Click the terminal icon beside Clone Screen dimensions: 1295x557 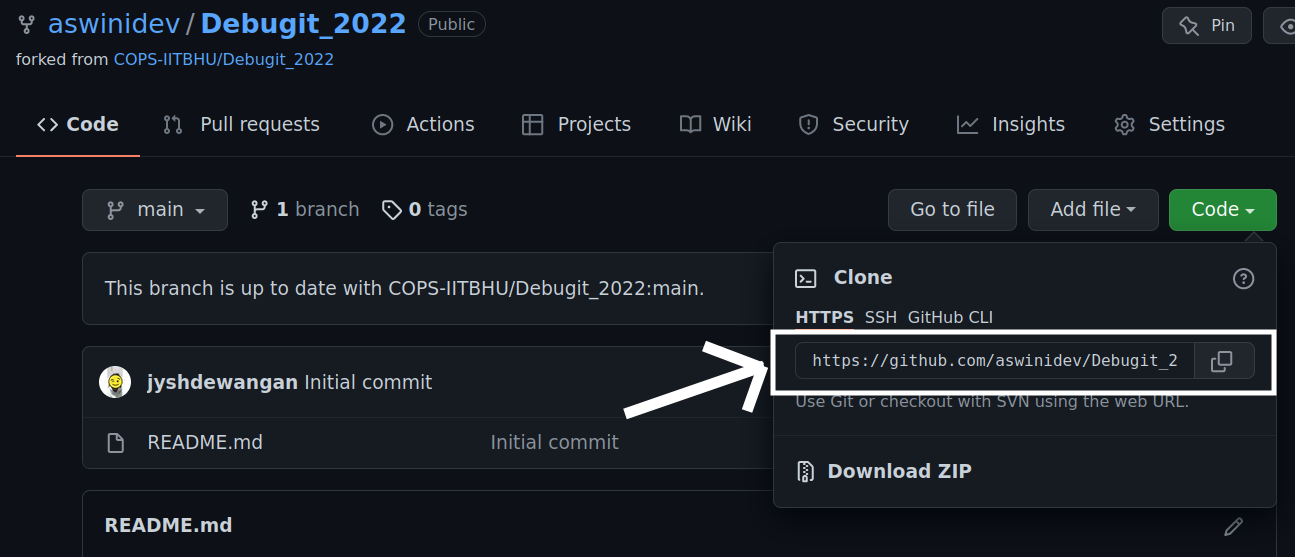805,278
